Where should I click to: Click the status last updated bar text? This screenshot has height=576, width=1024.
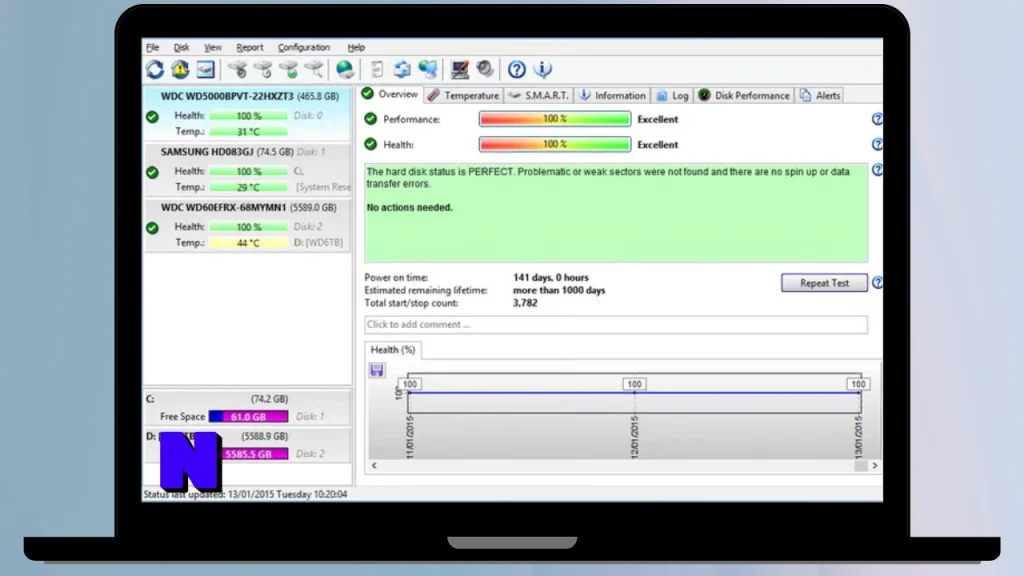point(246,494)
